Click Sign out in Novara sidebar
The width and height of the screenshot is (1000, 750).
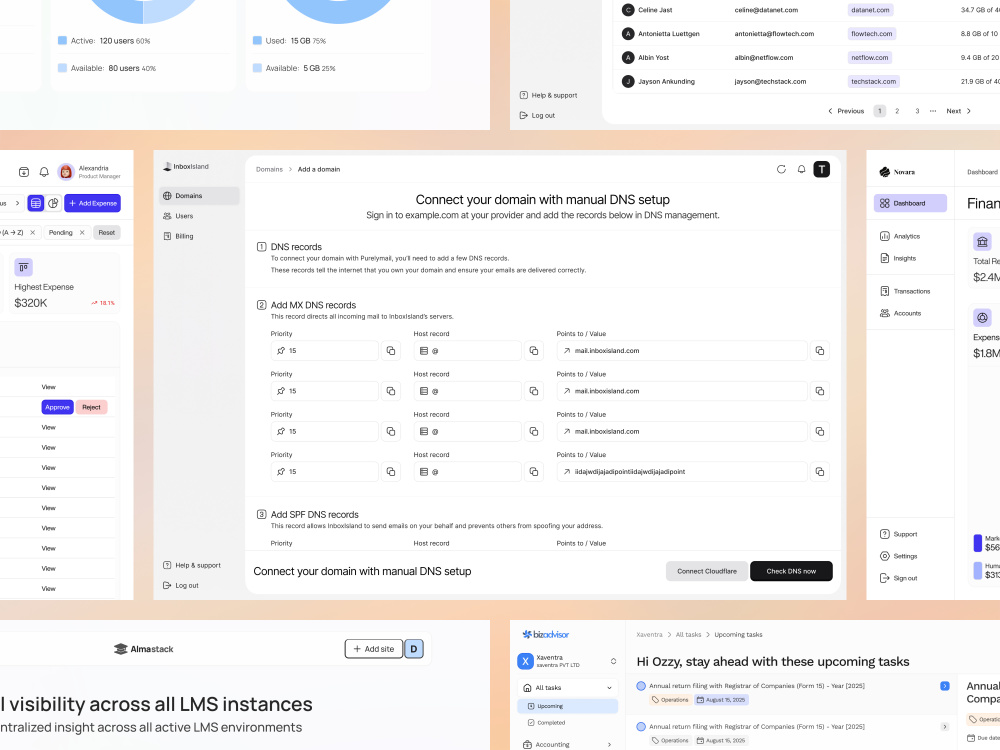pyautogui.click(x=899, y=578)
